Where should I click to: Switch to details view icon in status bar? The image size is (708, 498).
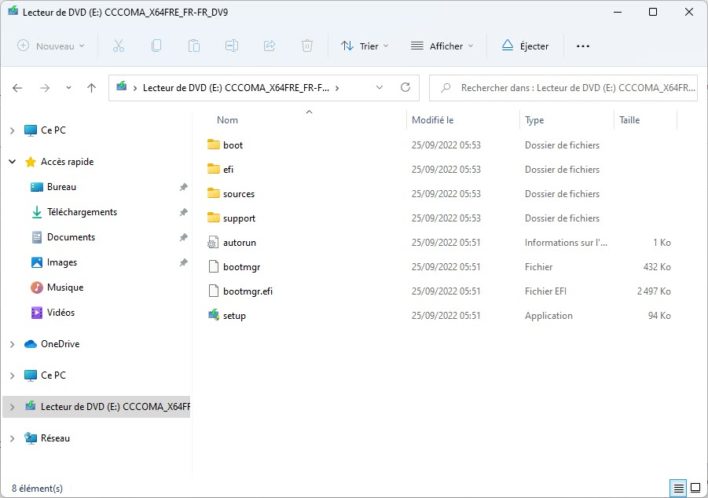tap(679, 488)
